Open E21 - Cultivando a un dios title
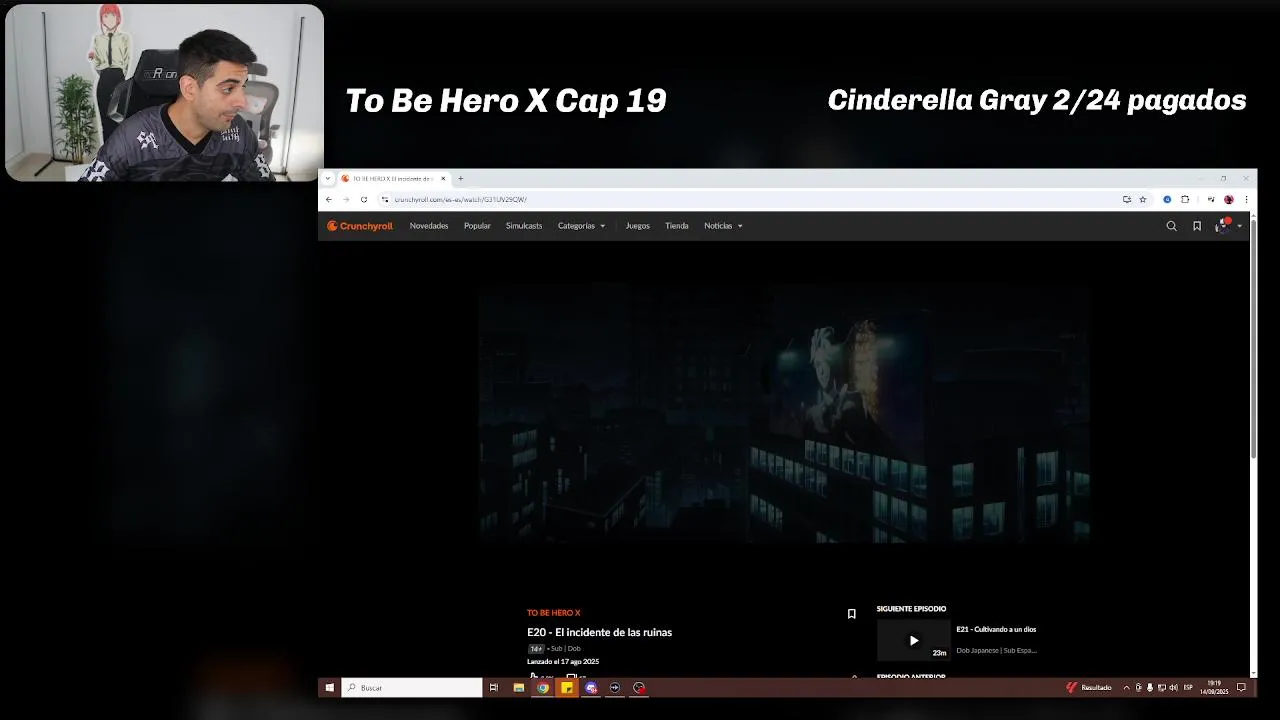Screen dimensions: 1280x720 (996, 629)
